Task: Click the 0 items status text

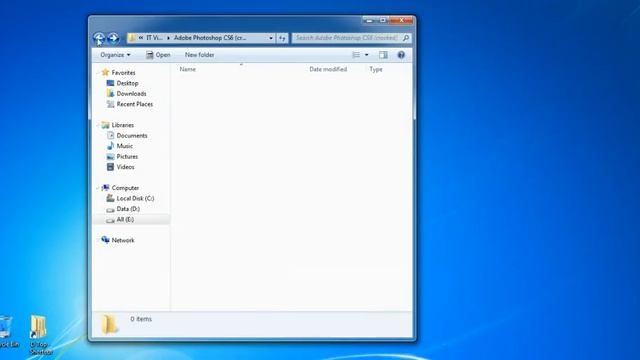Action: (x=141, y=319)
